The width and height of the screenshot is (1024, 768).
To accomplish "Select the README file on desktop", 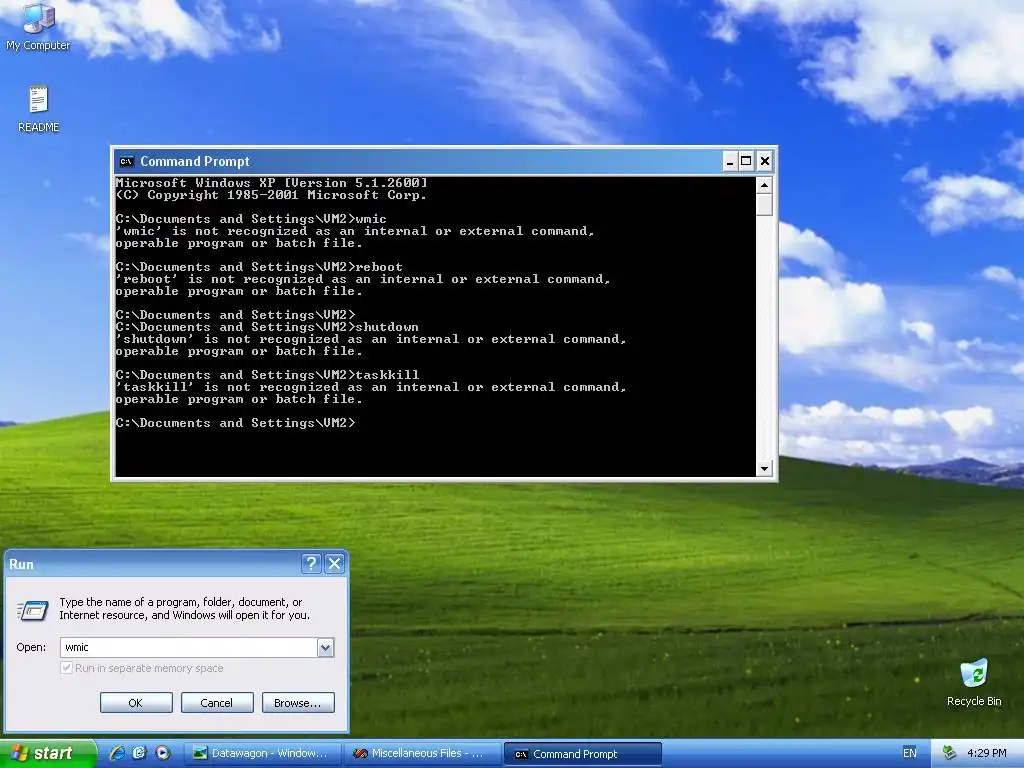I will (39, 109).
